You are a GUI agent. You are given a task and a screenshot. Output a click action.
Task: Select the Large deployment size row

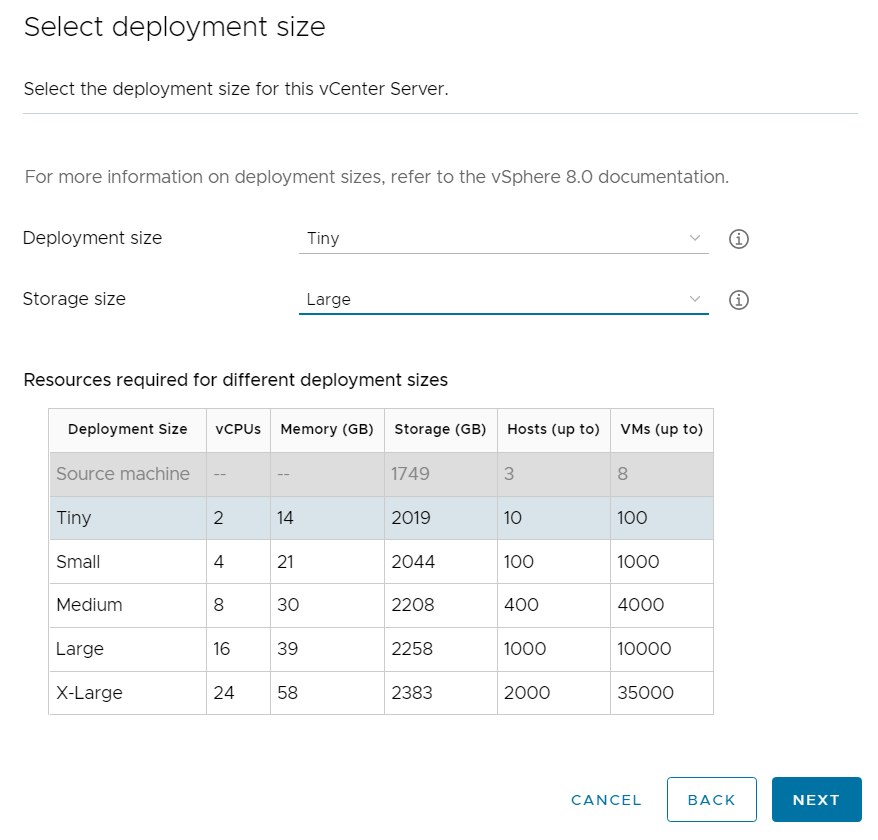click(380, 649)
